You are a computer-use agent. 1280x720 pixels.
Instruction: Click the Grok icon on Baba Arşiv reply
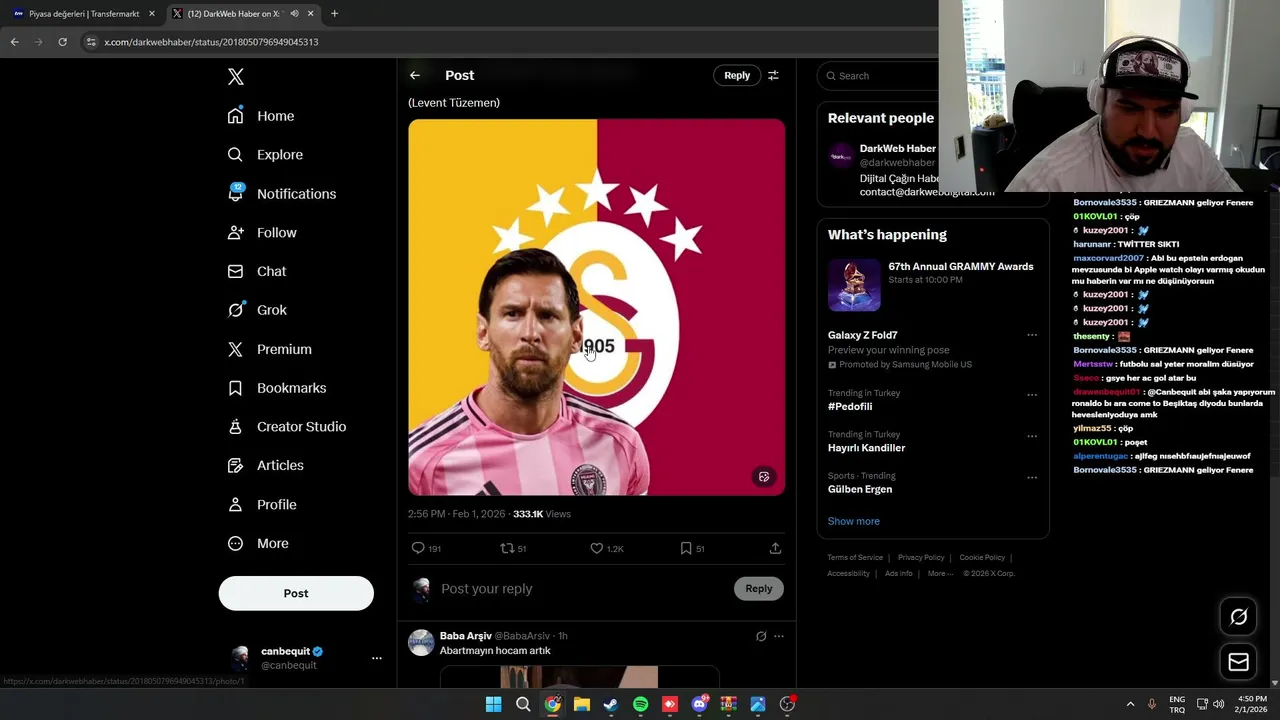tap(761, 636)
